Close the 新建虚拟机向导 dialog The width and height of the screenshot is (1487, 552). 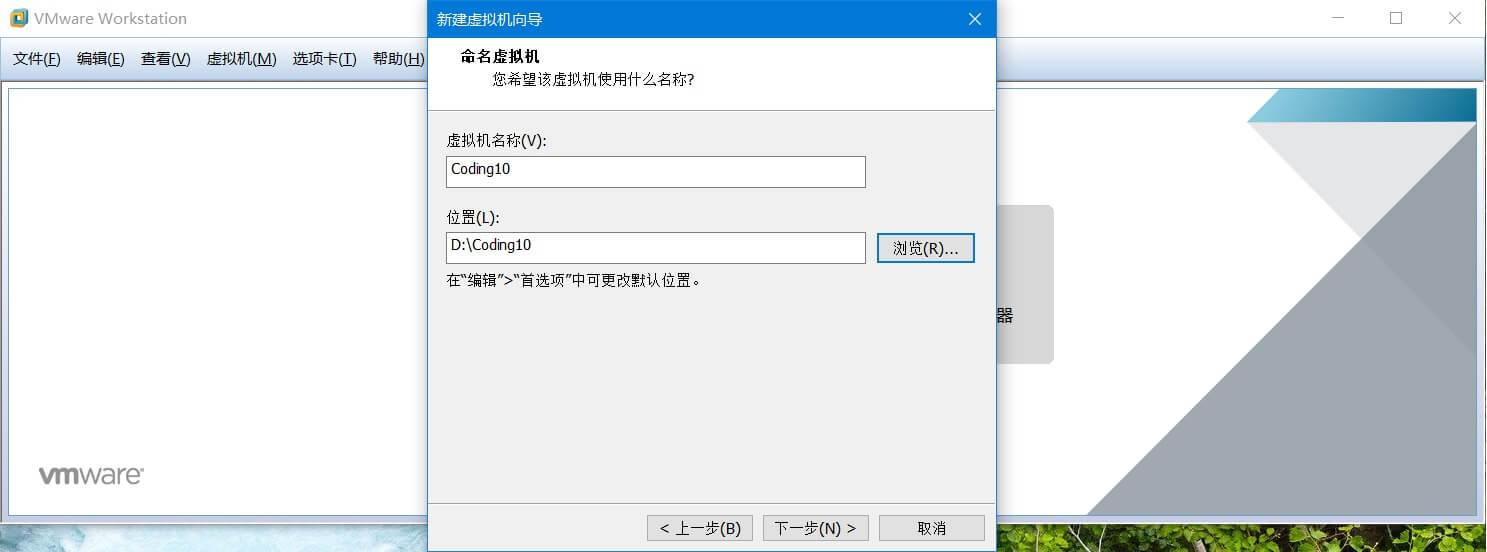pos(975,19)
